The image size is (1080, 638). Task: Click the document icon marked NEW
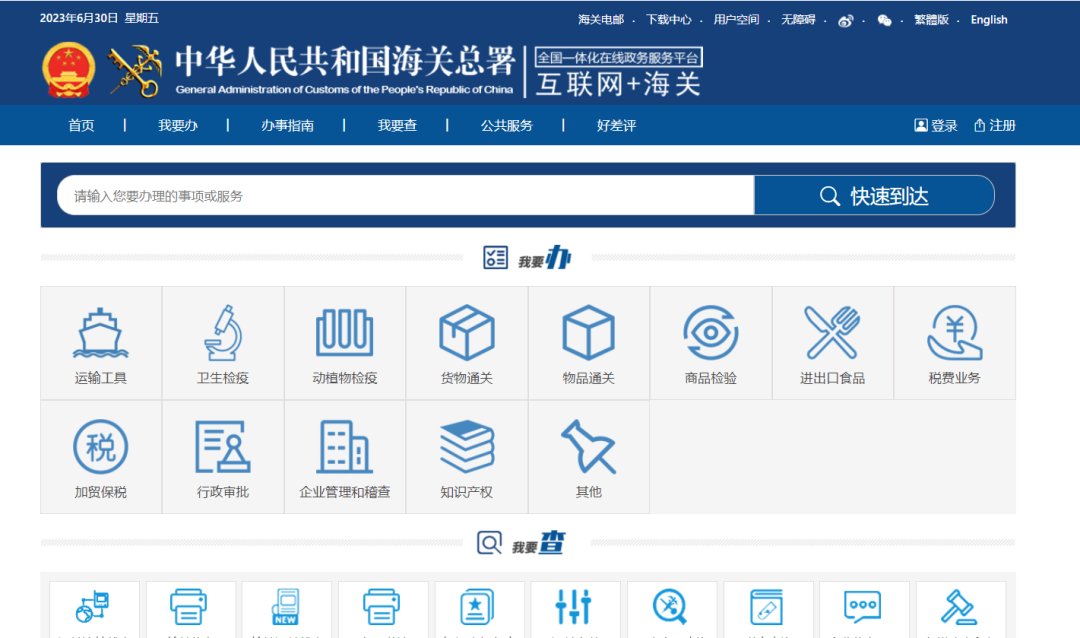(x=285, y=607)
